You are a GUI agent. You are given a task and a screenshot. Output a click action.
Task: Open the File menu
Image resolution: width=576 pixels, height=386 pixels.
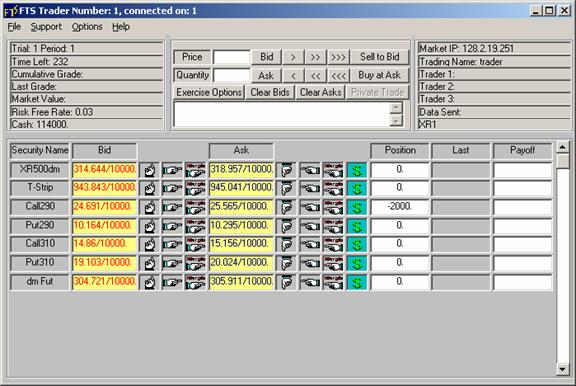pos(14,27)
